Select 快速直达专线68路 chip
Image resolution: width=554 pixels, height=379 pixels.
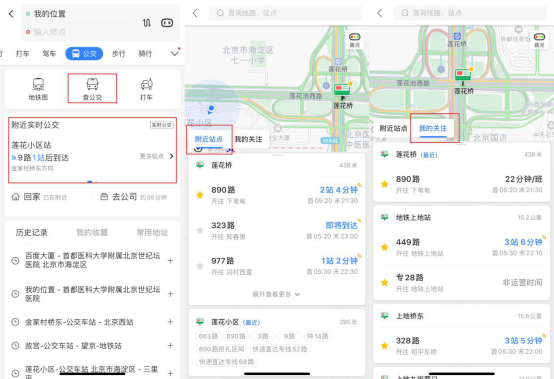(226, 362)
